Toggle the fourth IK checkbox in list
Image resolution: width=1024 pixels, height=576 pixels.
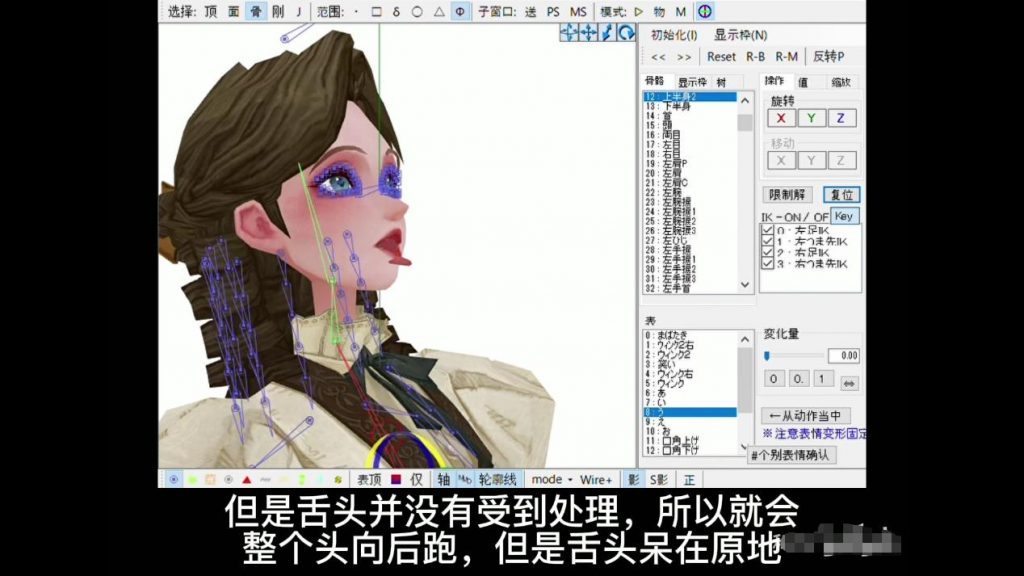point(768,263)
